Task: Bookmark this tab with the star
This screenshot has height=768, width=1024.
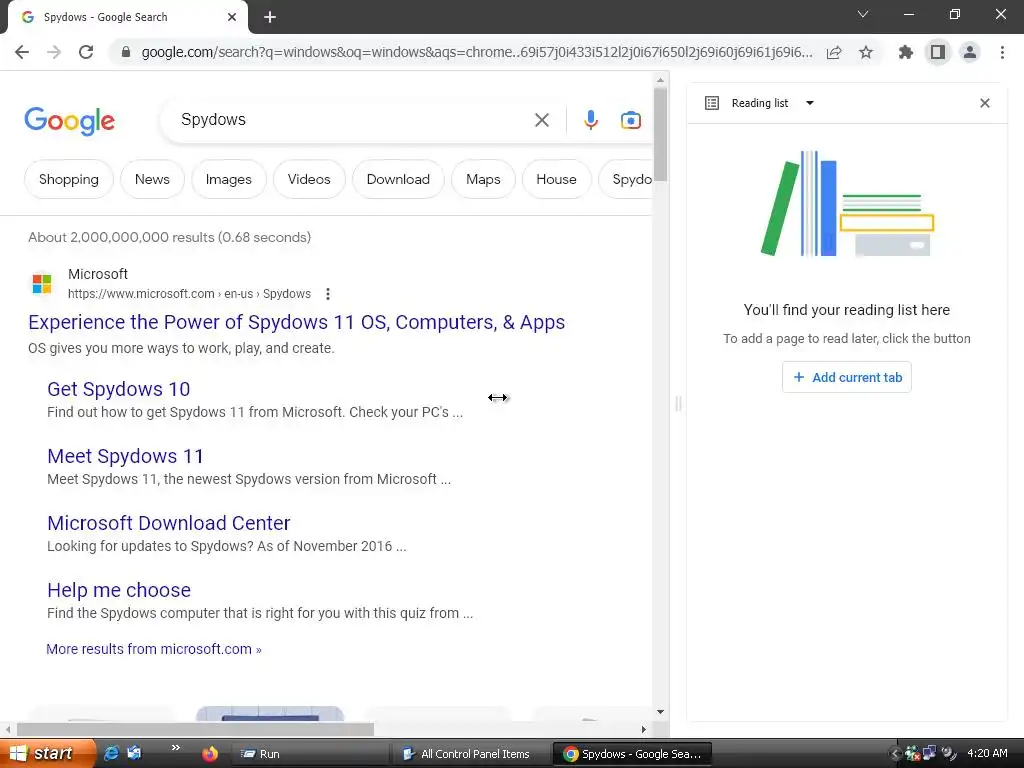Action: (x=866, y=52)
